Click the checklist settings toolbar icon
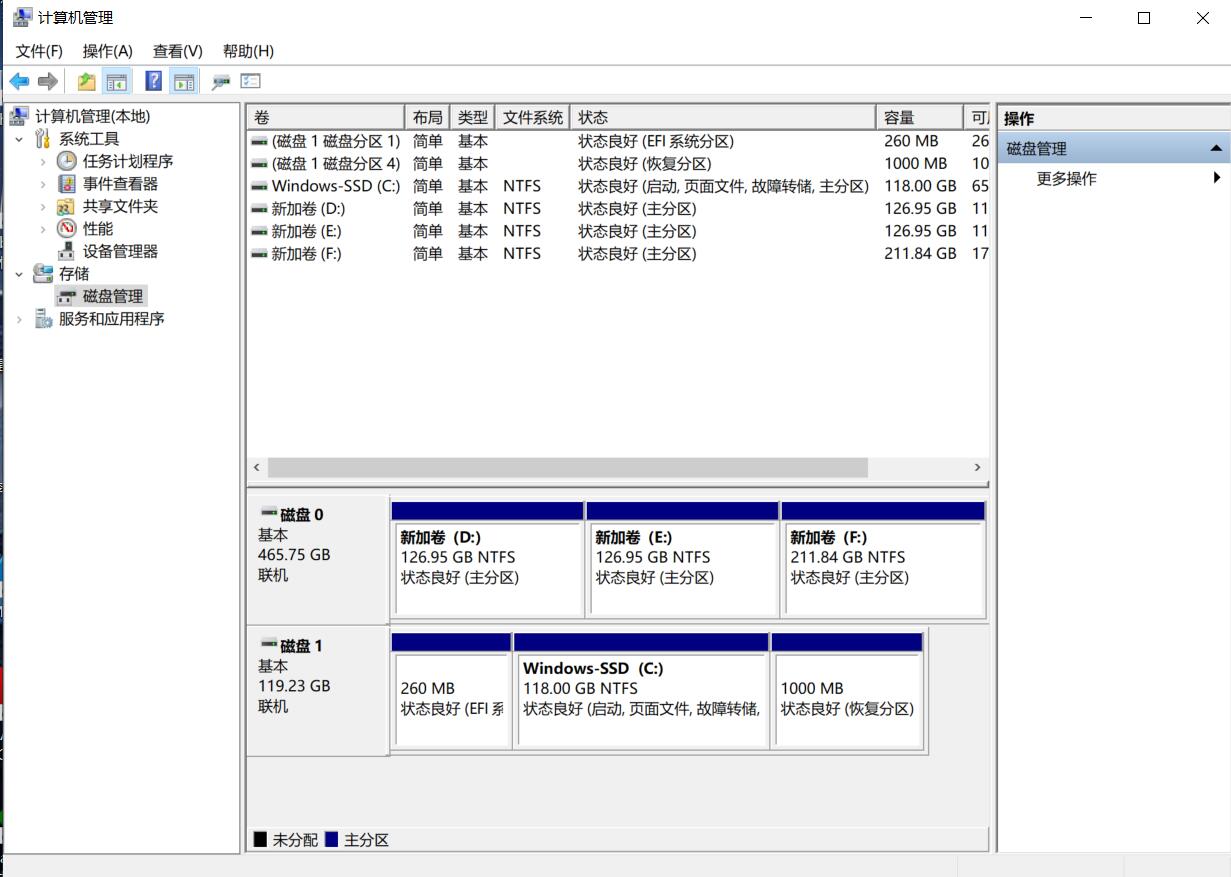 coord(250,81)
